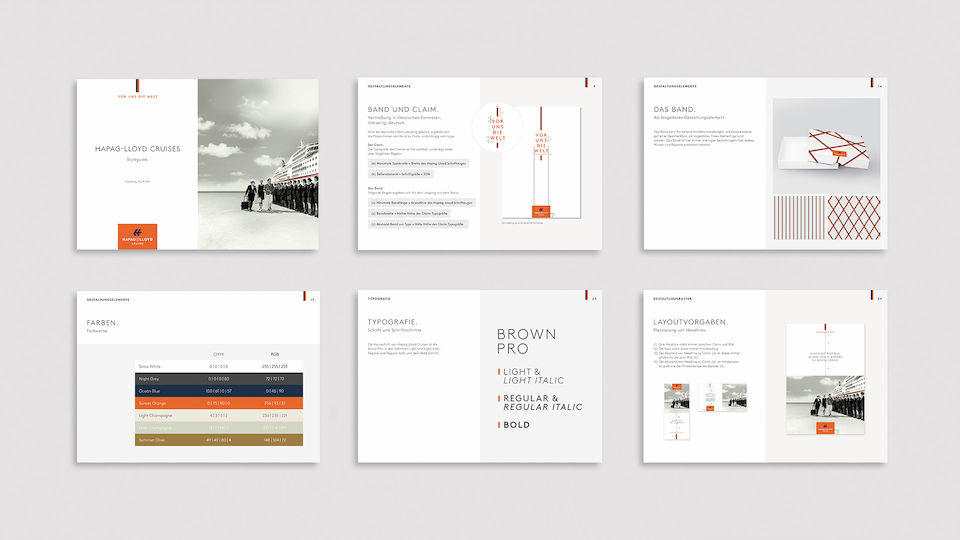Click the "Styleguide." subtitle on the cover
The image size is (960, 540).
coord(137,159)
